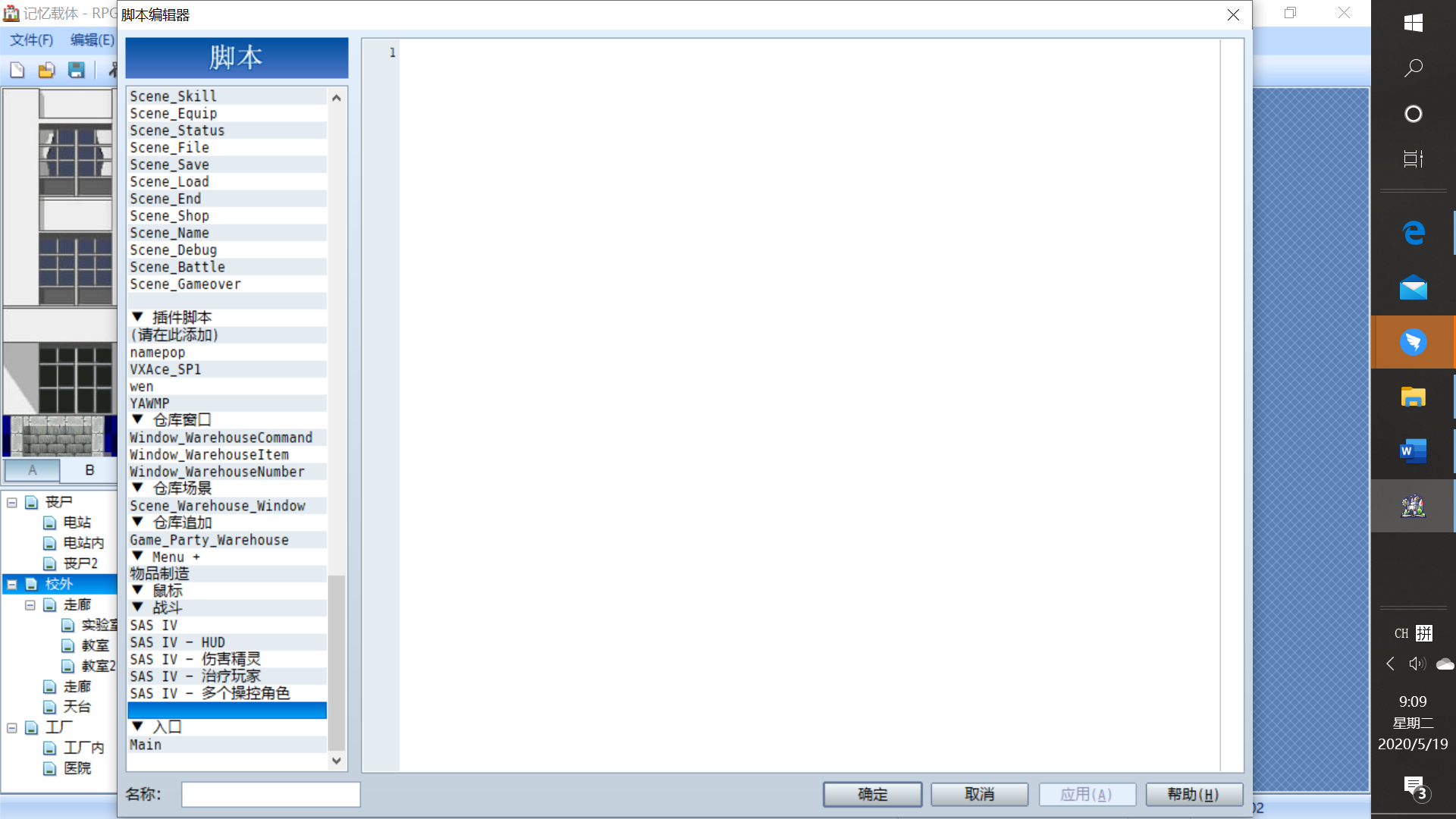
Task: Switch to tileset tab A
Action: pos(32,470)
